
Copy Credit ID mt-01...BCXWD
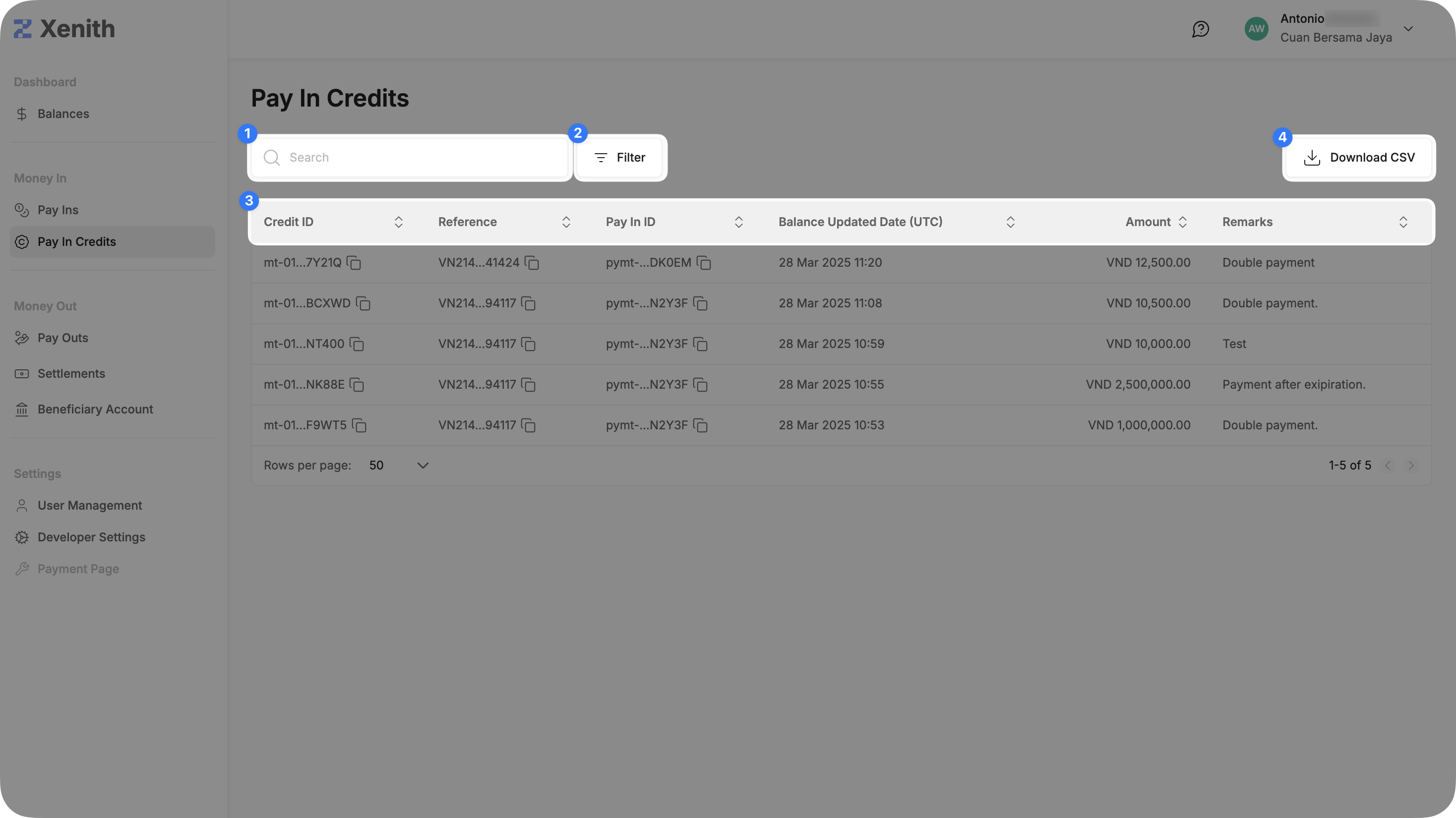(x=363, y=303)
